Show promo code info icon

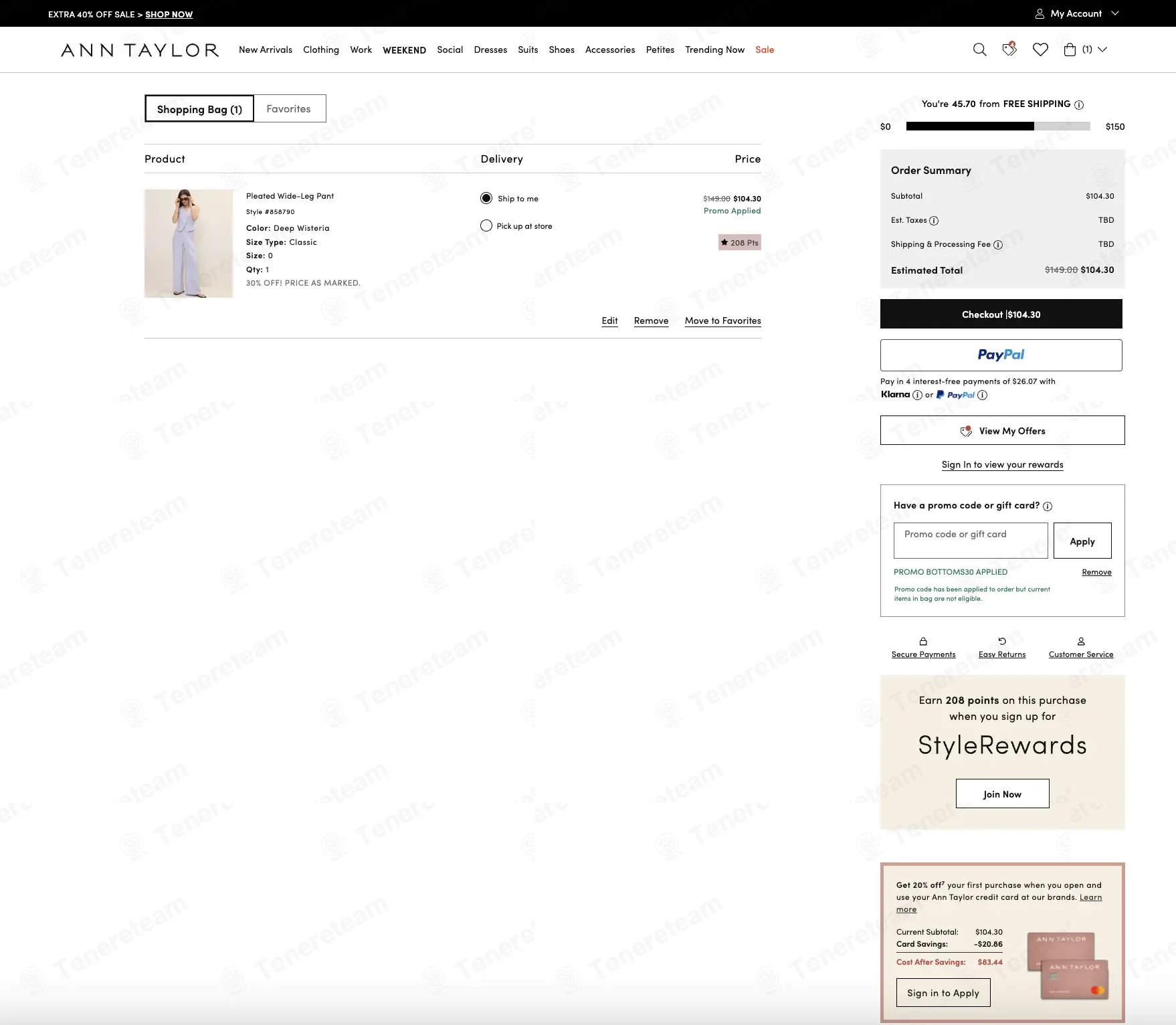click(x=1048, y=506)
